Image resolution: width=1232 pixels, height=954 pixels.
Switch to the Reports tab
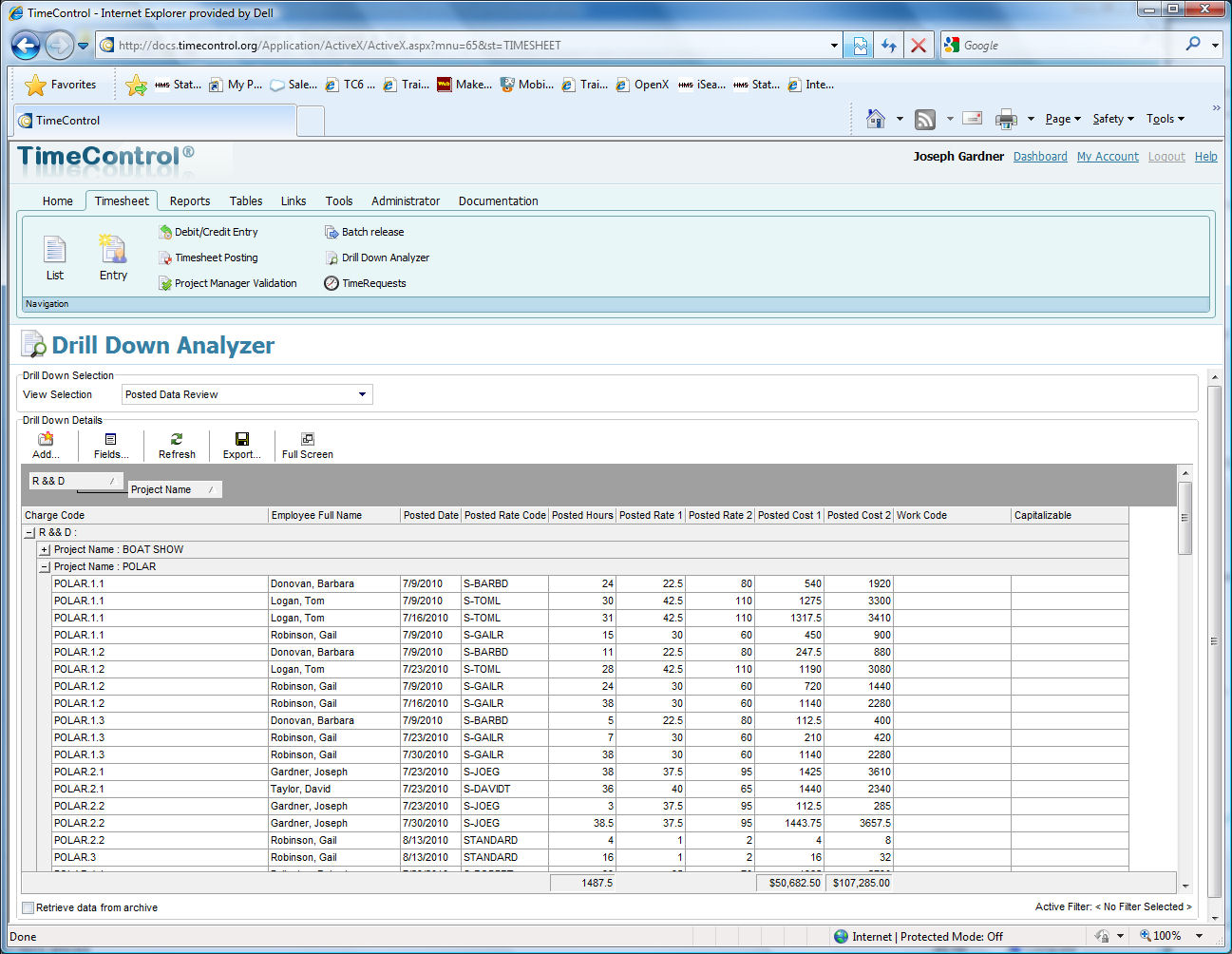[190, 201]
